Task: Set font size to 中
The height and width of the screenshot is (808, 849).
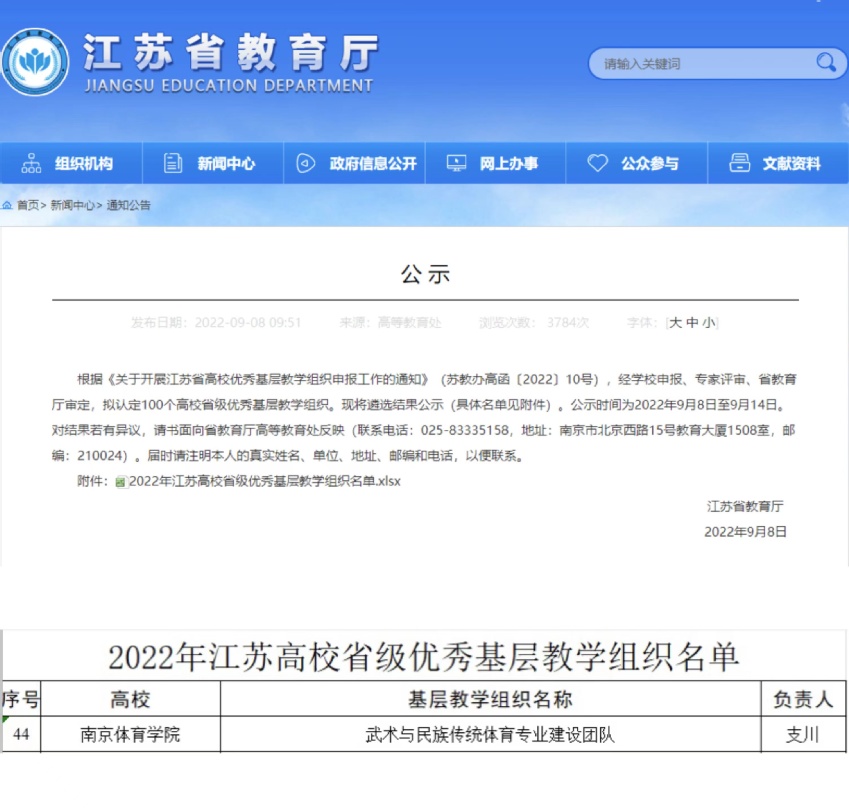Action: click(692, 323)
